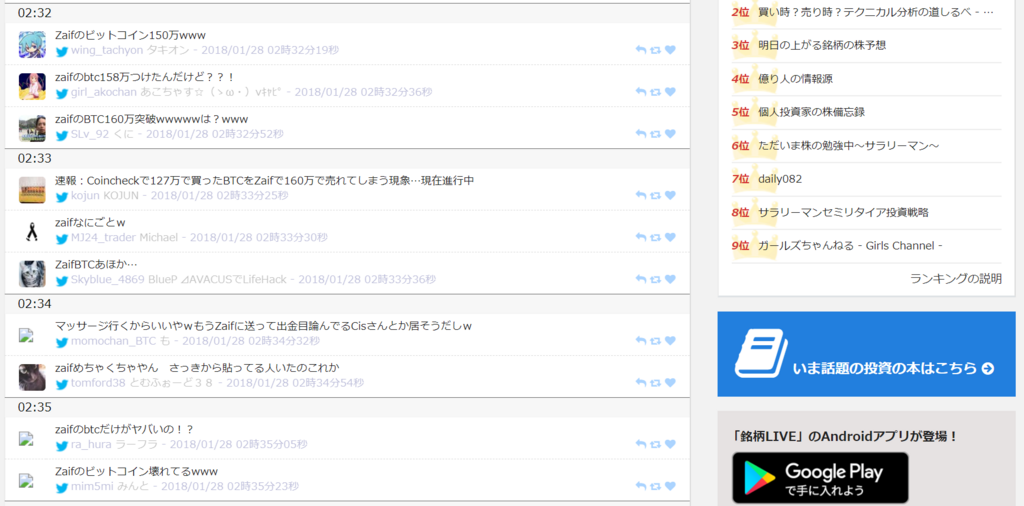The image size is (1024, 506).
Task: Like Skyblue_4869's ZaifBTCあほか tweet
Action: coord(669,279)
